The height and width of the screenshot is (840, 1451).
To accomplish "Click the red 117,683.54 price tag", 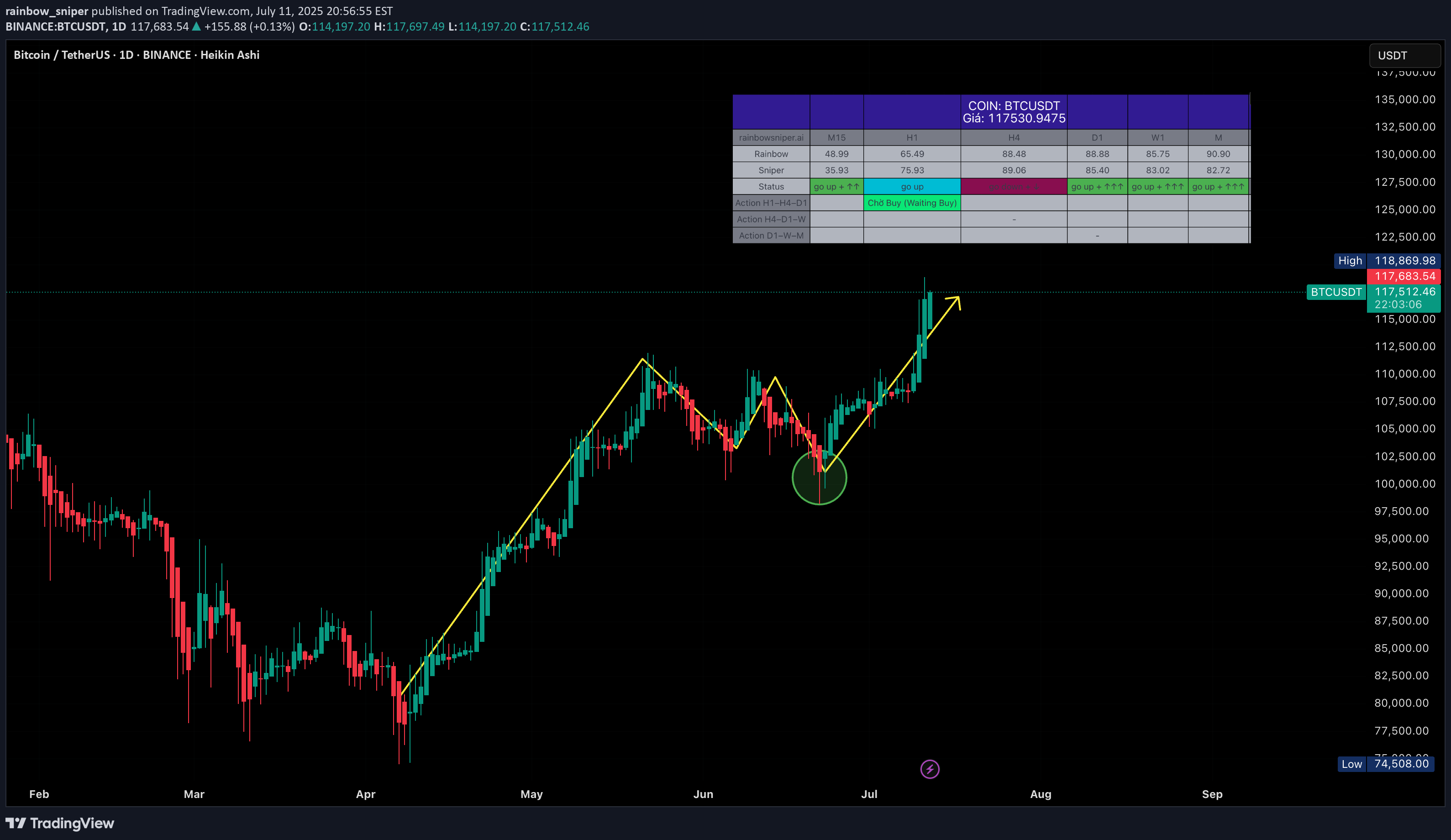I will pyautogui.click(x=1404, y=276).
